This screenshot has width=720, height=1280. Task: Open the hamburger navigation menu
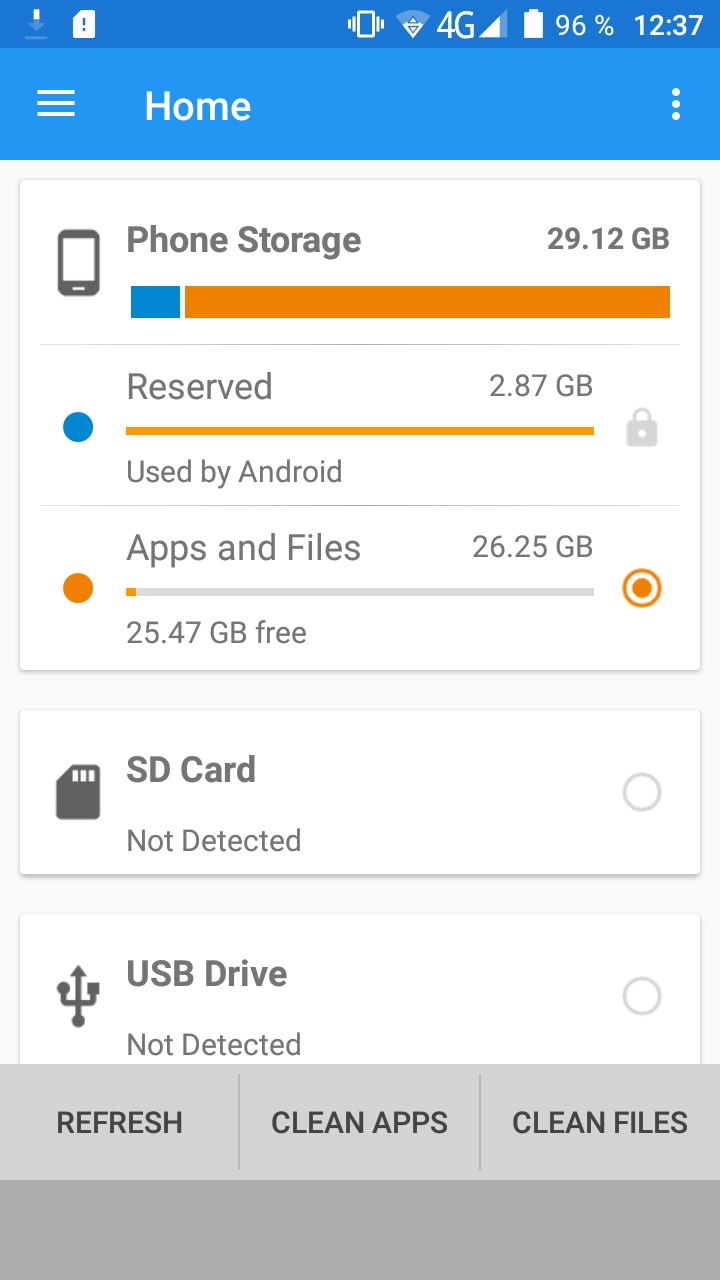(56, 104)
